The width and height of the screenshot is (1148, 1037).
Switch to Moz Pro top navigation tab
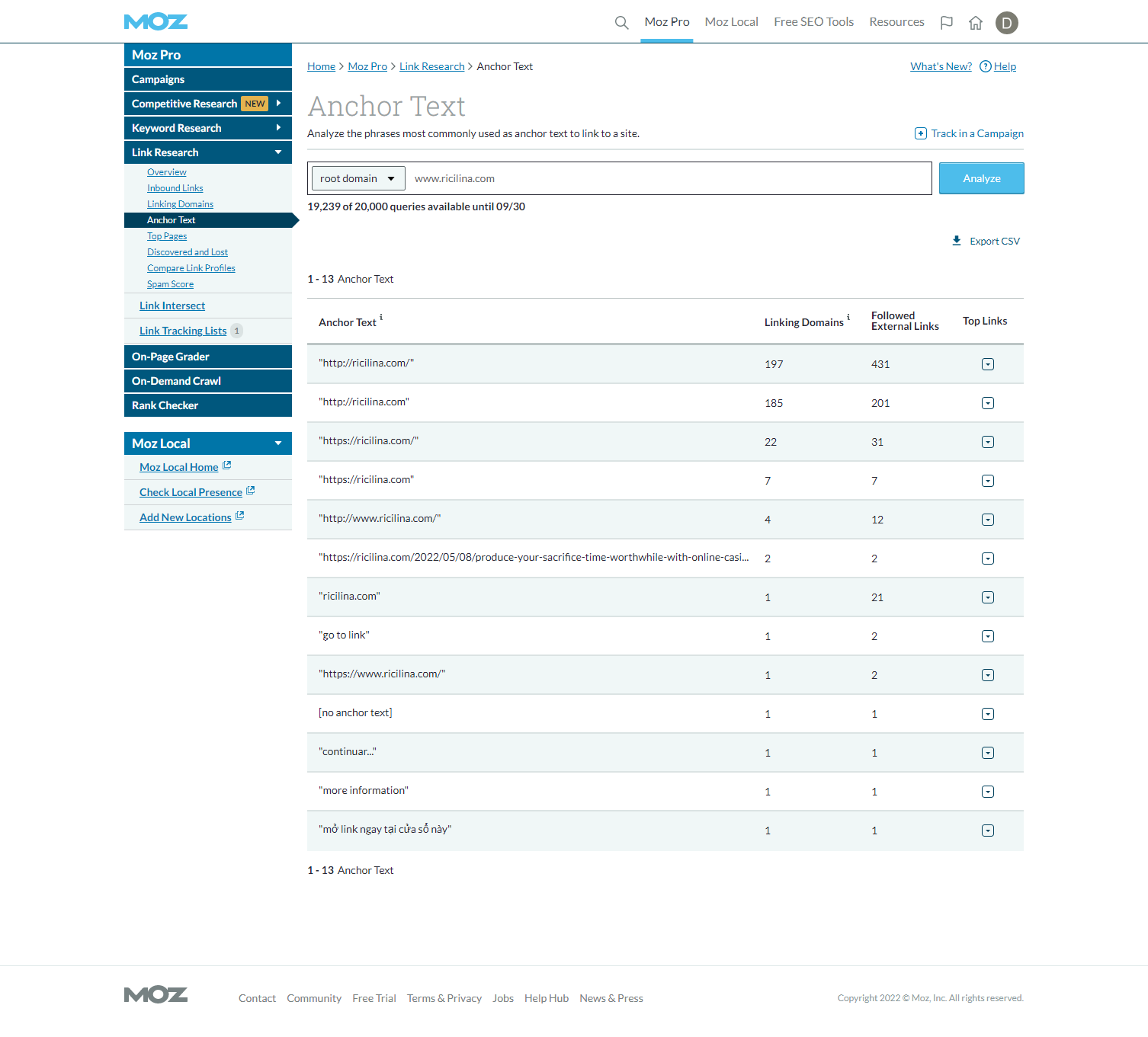click(x=667, y=22)
